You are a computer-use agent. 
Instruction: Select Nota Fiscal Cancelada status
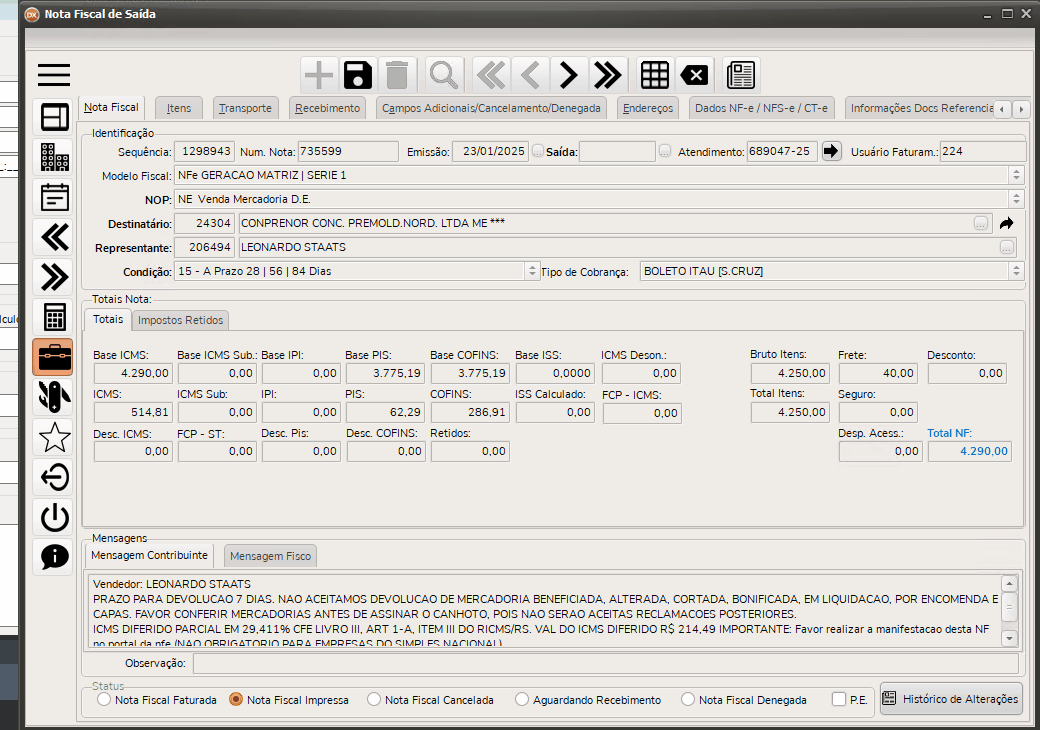(x=374, y=700)
